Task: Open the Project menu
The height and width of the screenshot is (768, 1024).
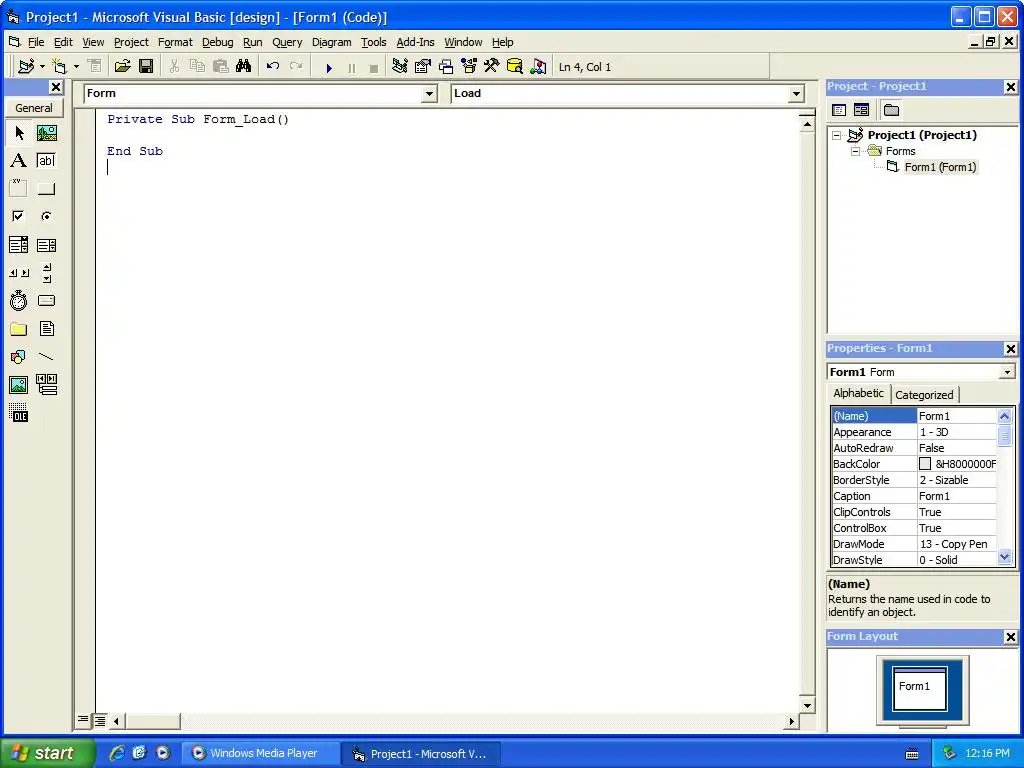Action: (131, 42)
